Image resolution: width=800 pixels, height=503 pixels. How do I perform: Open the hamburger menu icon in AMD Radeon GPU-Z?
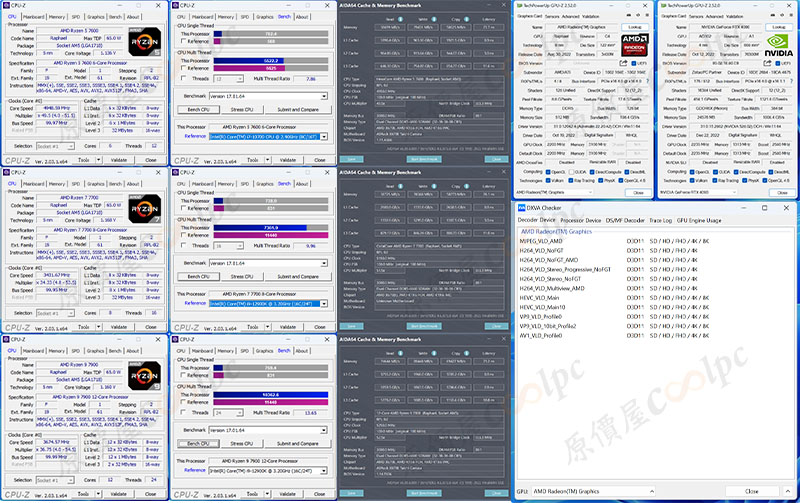(646, 16)
